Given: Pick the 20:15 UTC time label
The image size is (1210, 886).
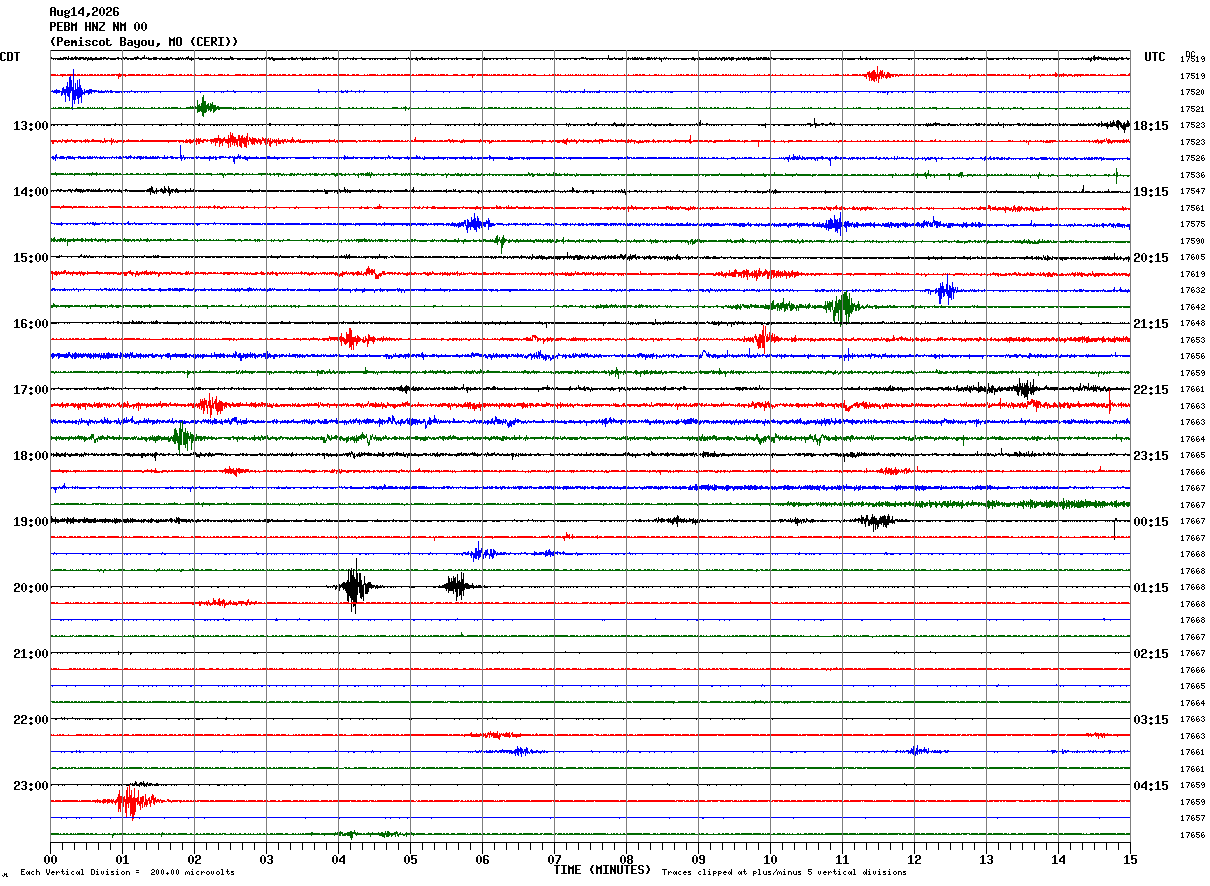Looking at the screenshot, I should [x=1151, y=258].
